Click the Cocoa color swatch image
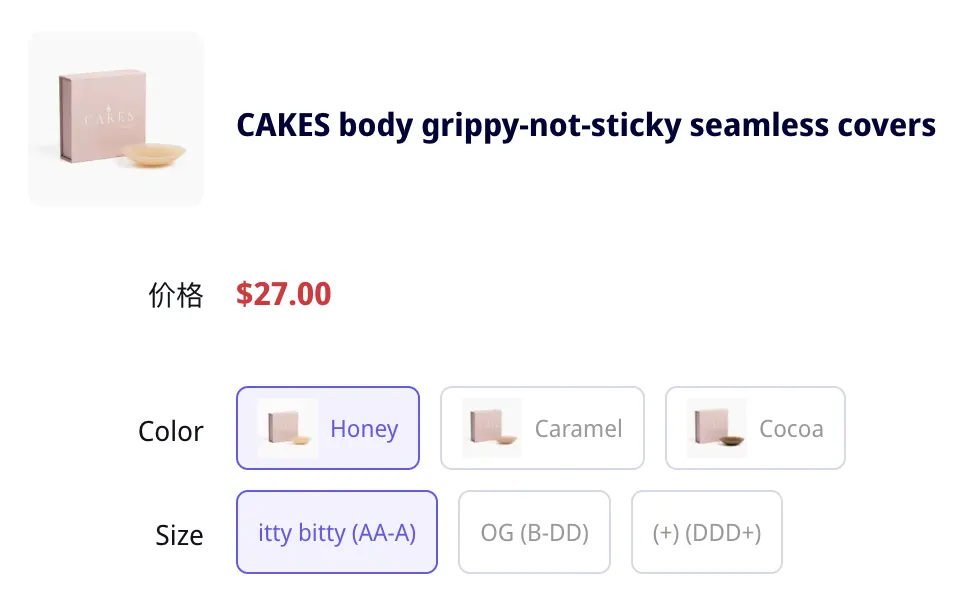 coord(717,428)
